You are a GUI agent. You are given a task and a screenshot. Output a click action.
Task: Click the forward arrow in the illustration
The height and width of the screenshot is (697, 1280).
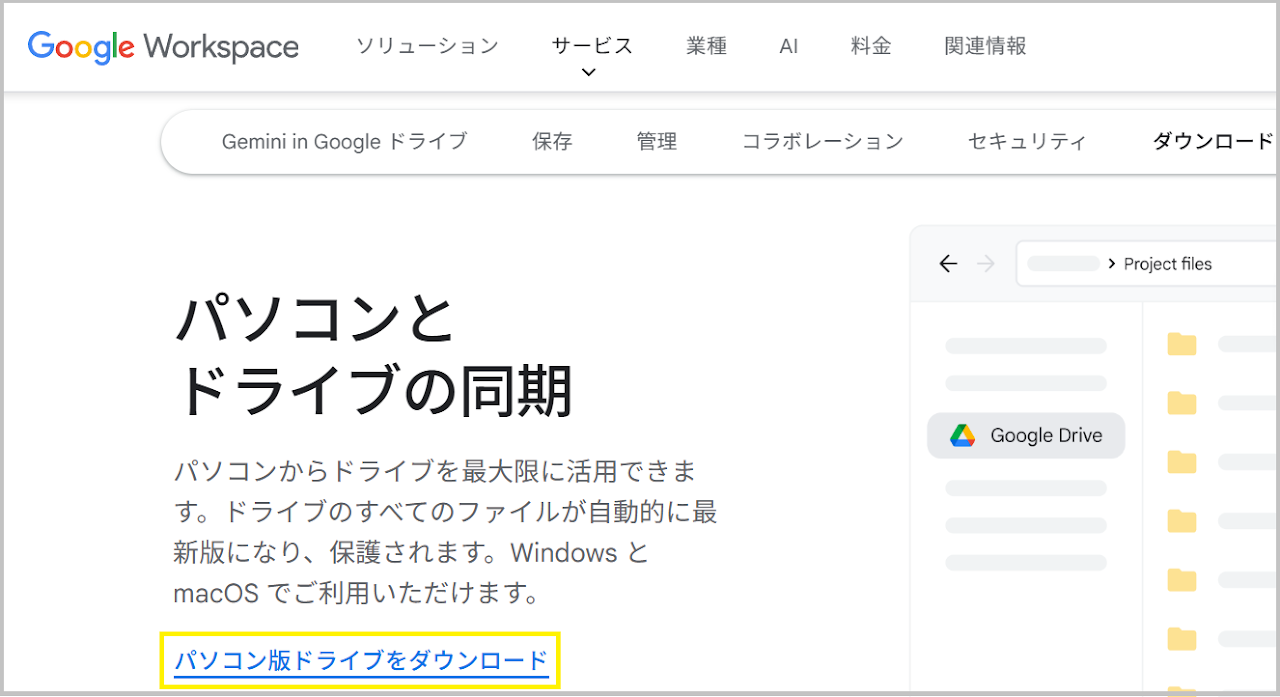click(x=986, y=264)
